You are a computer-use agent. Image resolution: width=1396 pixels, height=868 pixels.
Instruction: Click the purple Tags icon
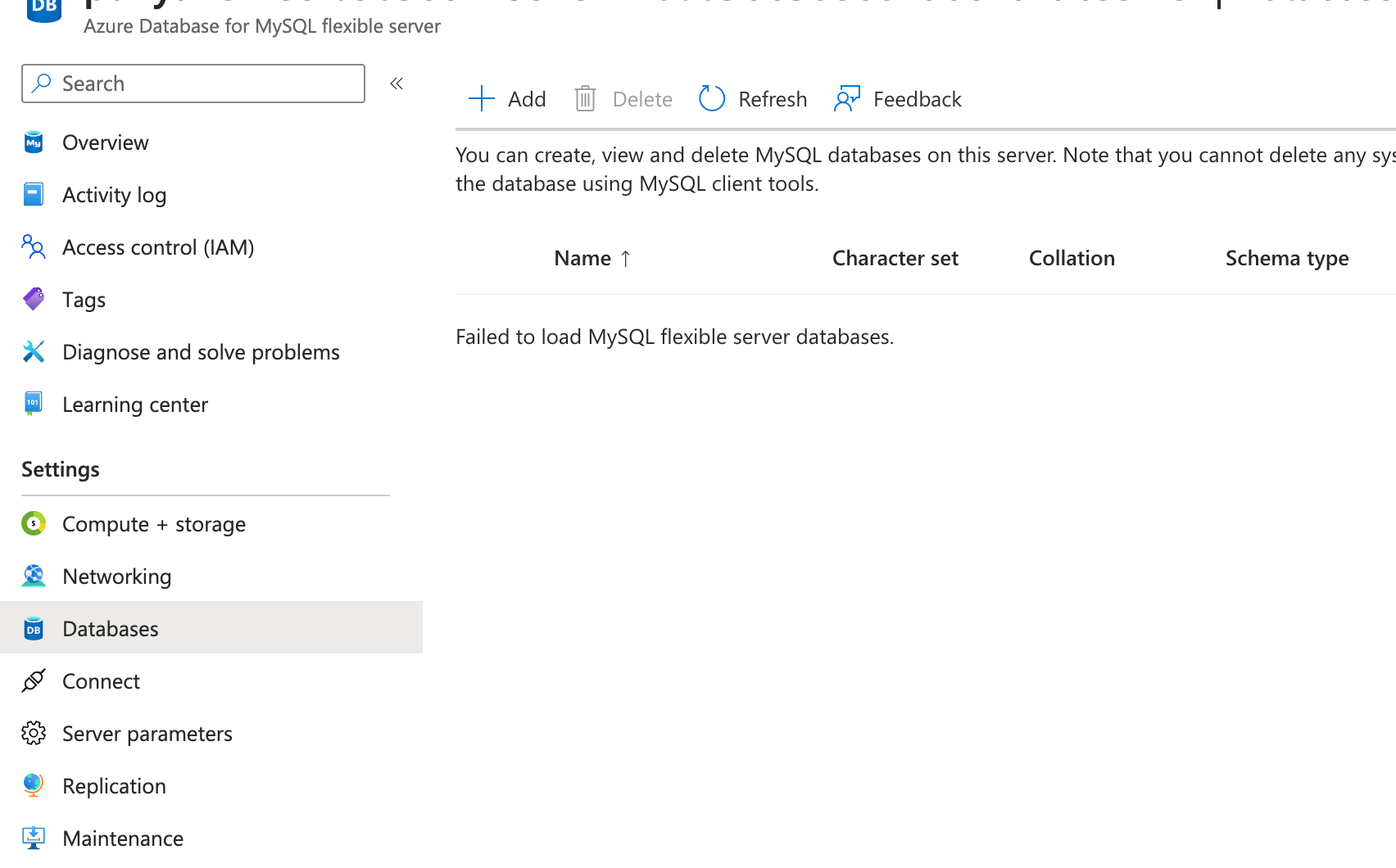coord(34,300)
